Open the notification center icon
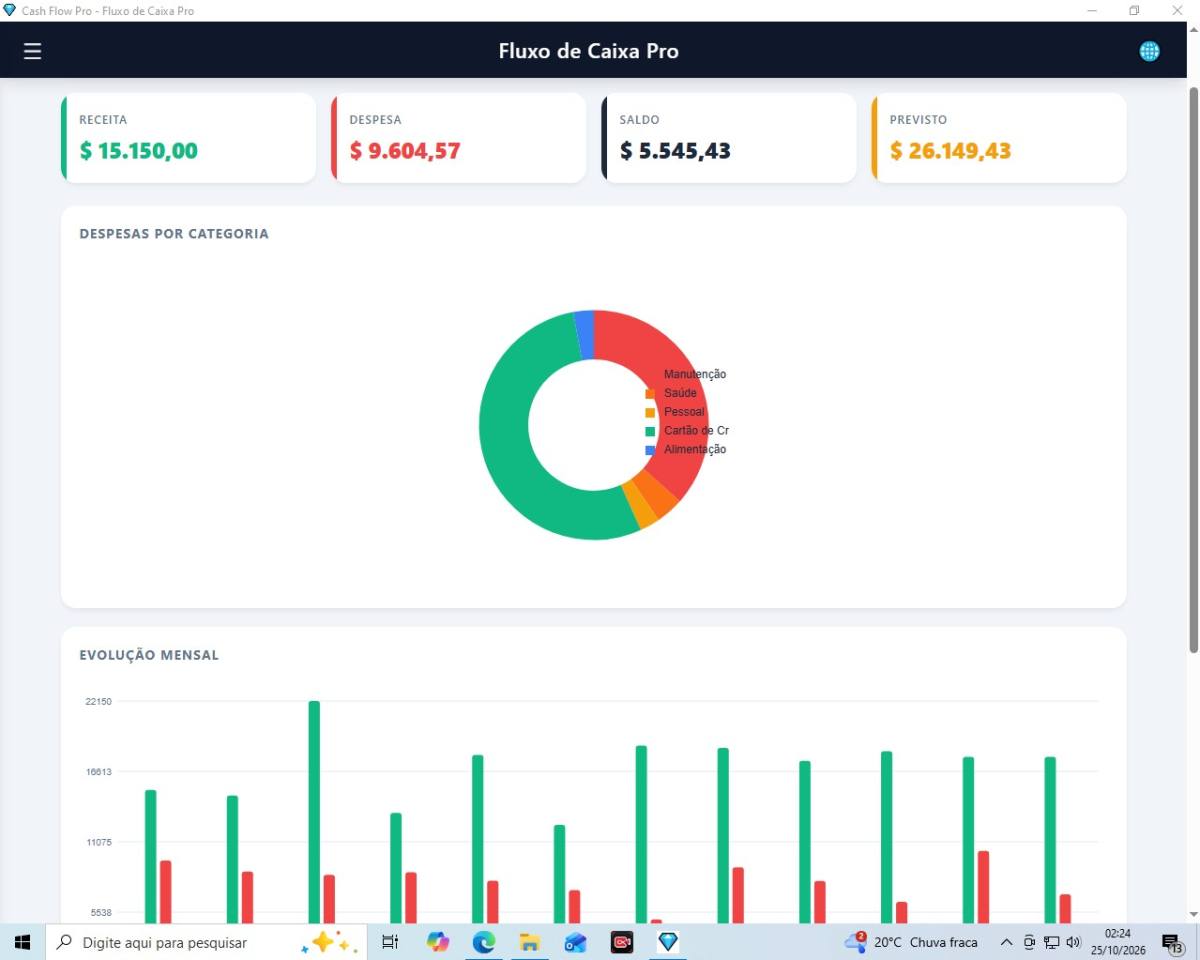This screenshot has width=1200, height=960. click(1172, 942)
